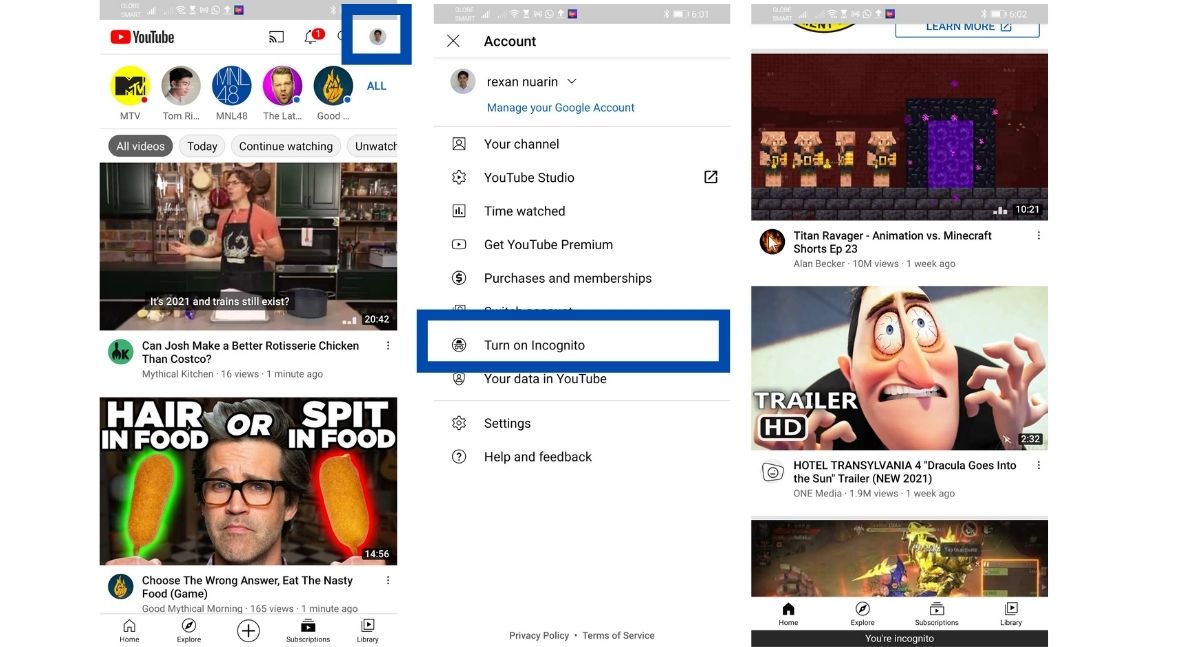Open 'Time watched' menu entry
Image resolution: width=1200 pixels, height=647 pixels.
[x=524, y=211]
